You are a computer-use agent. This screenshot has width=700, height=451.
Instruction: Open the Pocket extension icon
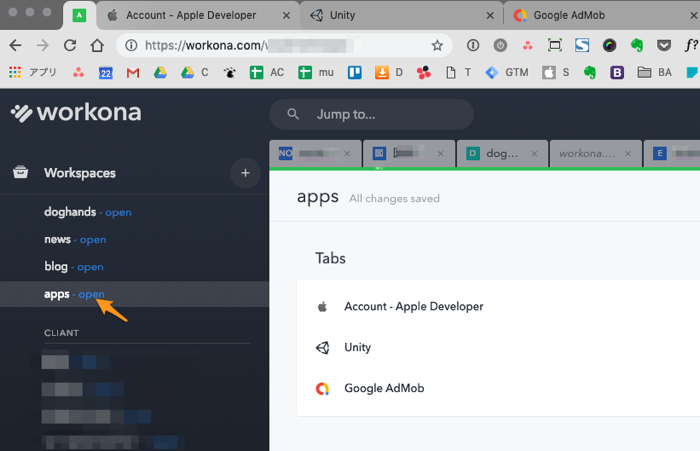pyautogui.click(x=664, y=45)
